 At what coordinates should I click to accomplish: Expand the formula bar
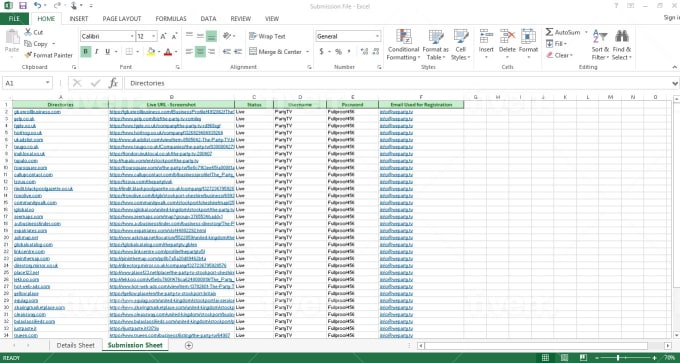pyautogui.click(x=675, y=83)
